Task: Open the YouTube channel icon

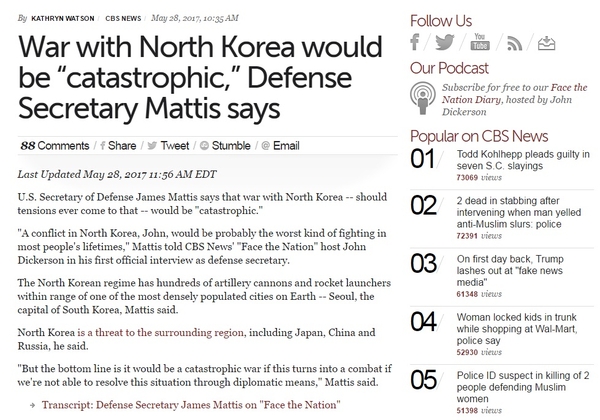Action: (479, 42)
